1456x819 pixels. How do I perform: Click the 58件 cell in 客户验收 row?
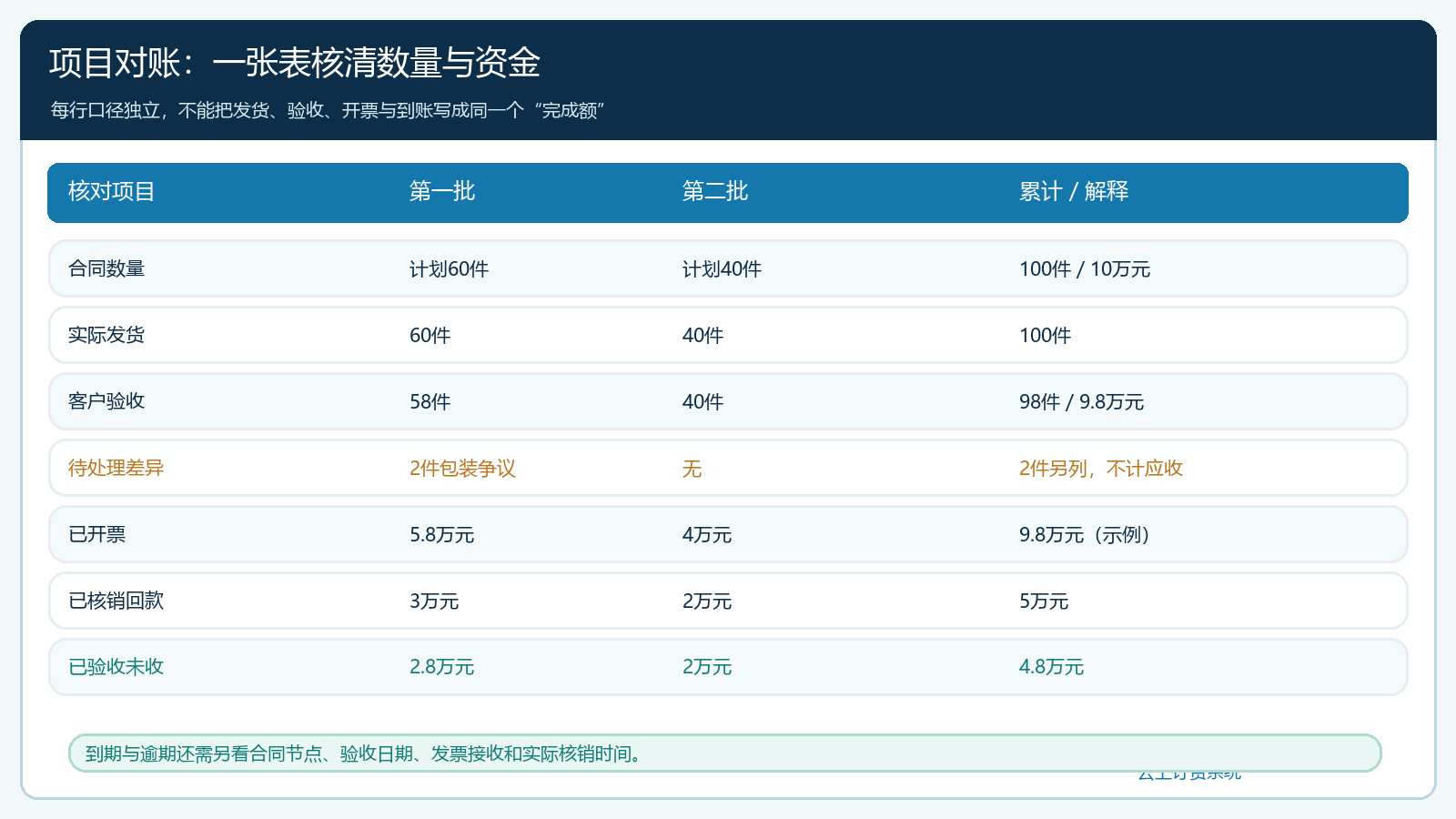pyautogui.click(x=430, y=402)
